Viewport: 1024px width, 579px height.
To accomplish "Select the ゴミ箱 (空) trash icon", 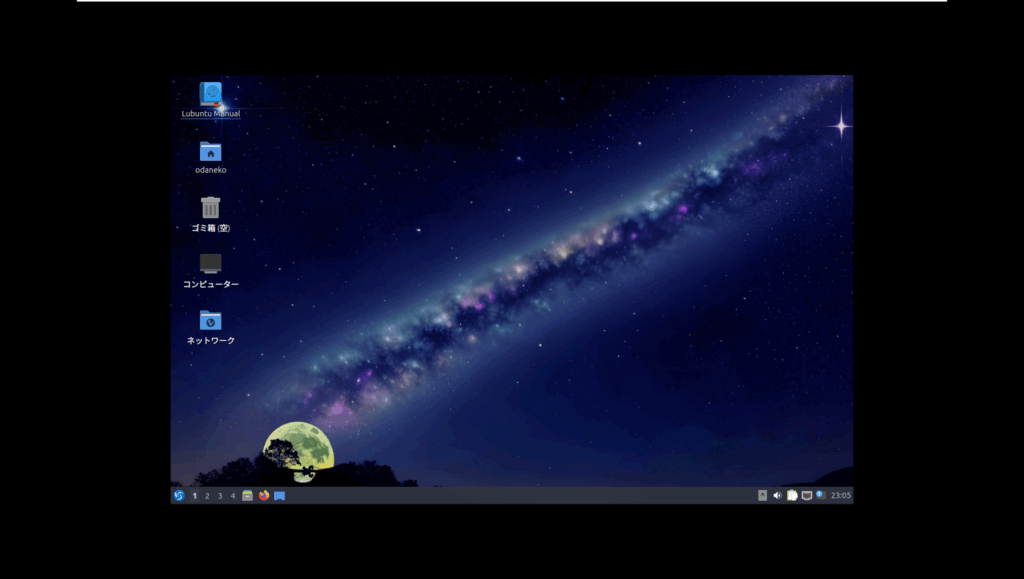I will [x=210, y=208].
